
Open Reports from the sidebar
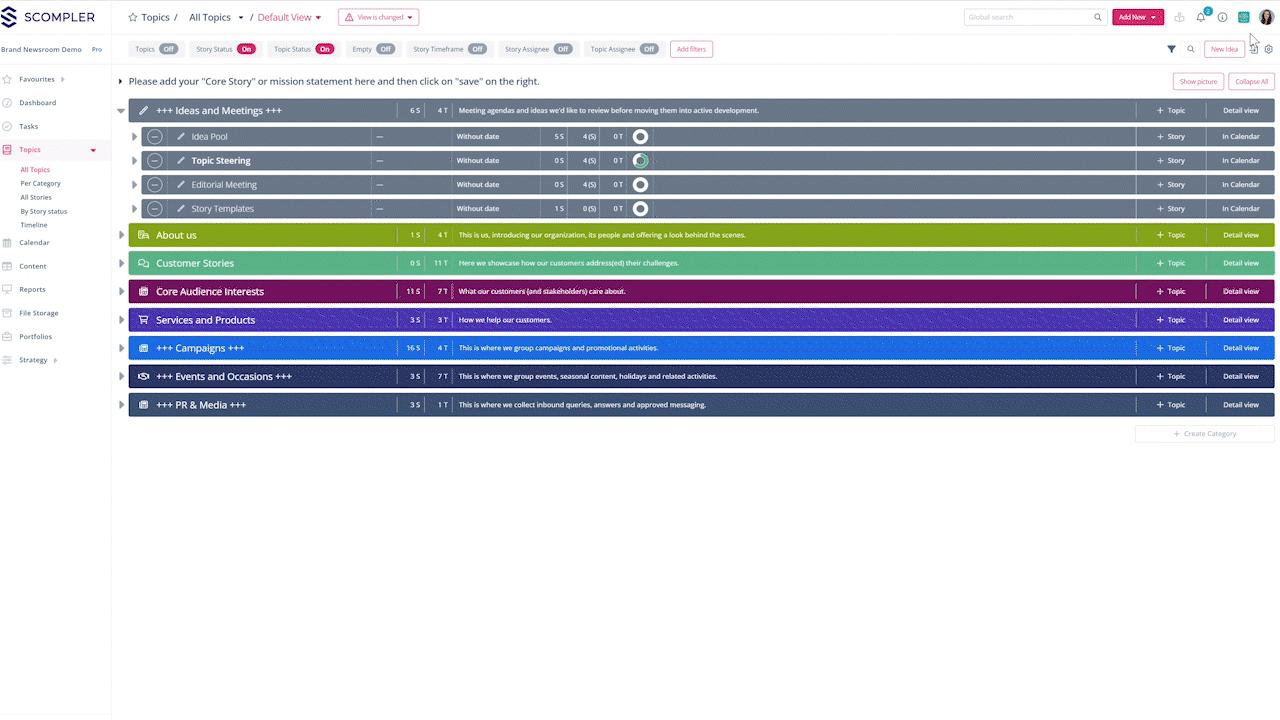(32, 290)
